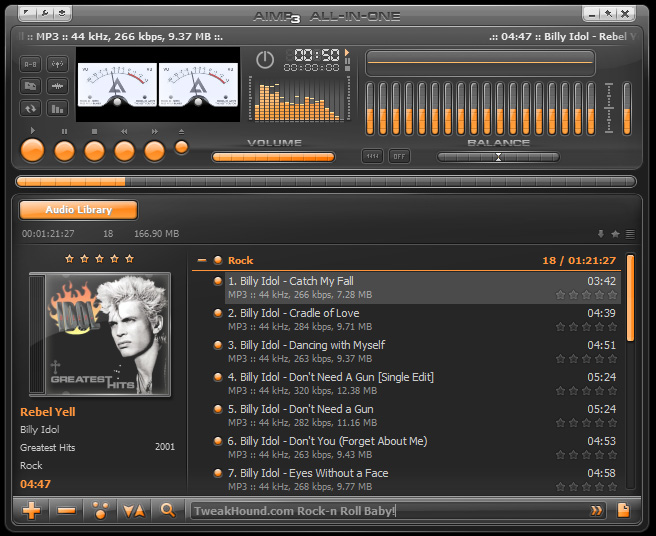The width and height of the screenshot is (656, 536).
Task: Click the 00:50 time display
Action: 317,55
